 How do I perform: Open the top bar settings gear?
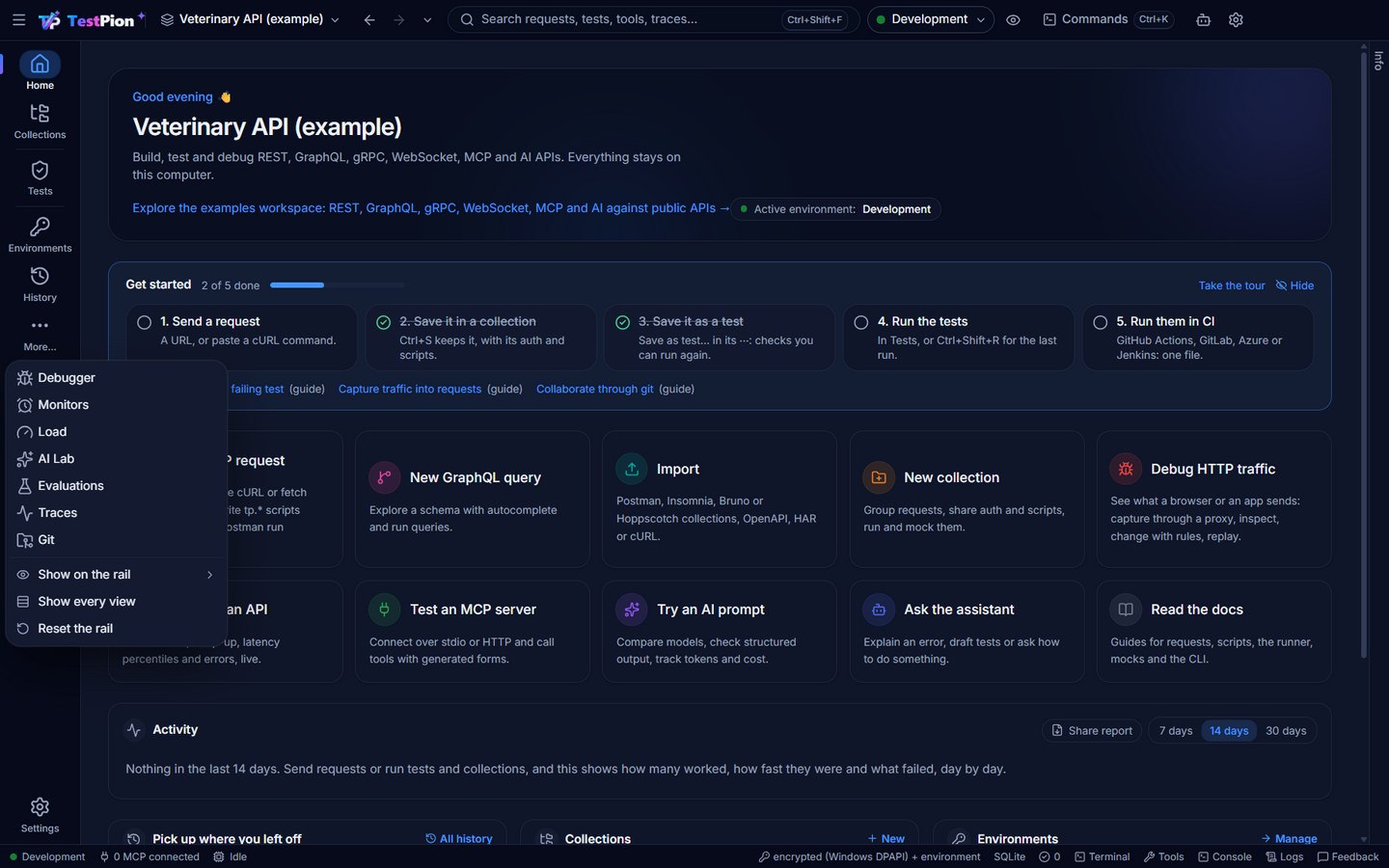pos(1236,19)
